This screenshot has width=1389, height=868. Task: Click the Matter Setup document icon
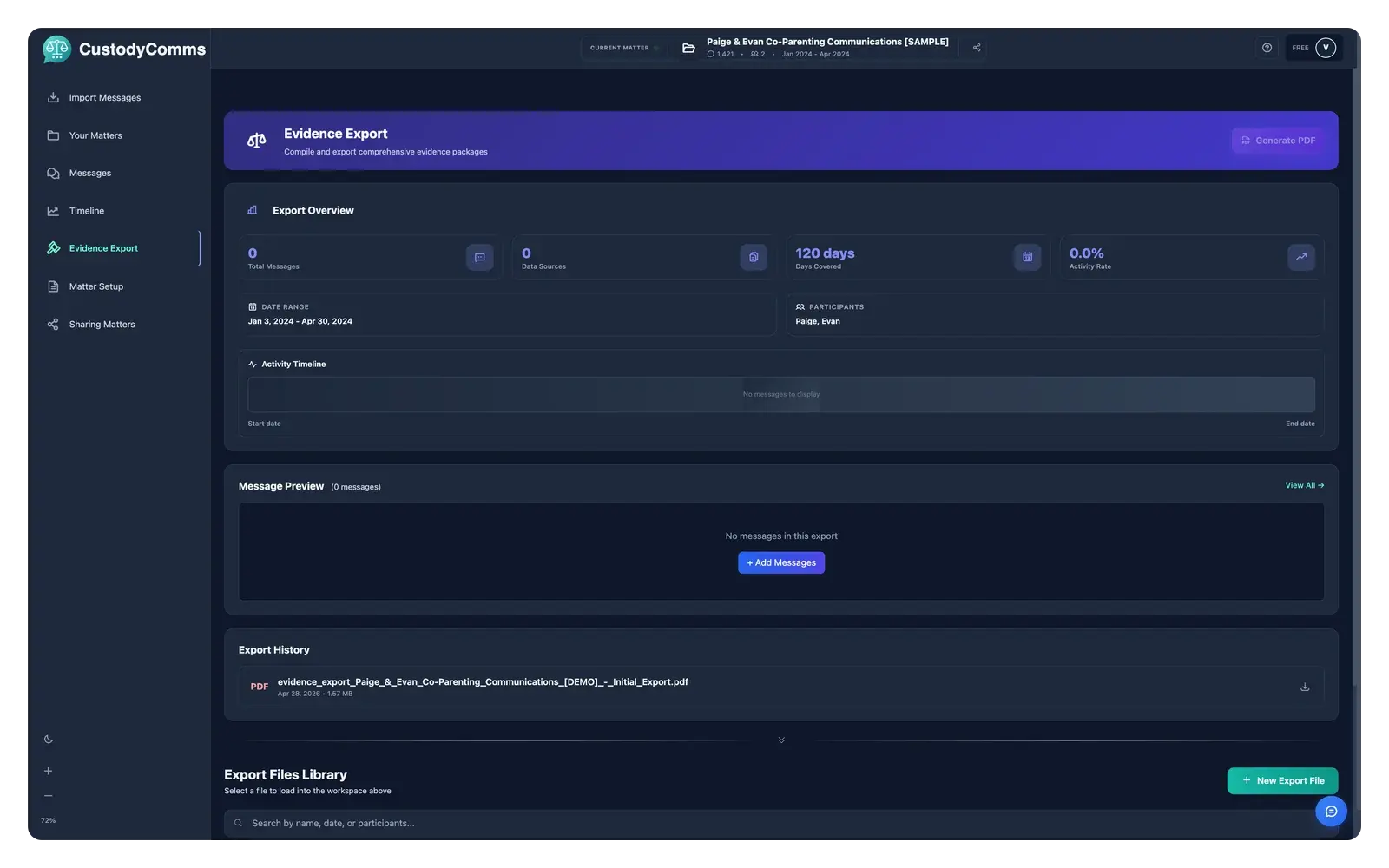tap(53, 286)
